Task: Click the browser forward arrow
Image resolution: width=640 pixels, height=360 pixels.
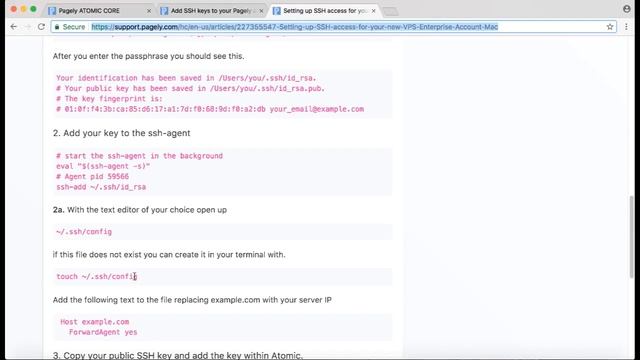Action: pyautogui.click(x=28, y=27)
